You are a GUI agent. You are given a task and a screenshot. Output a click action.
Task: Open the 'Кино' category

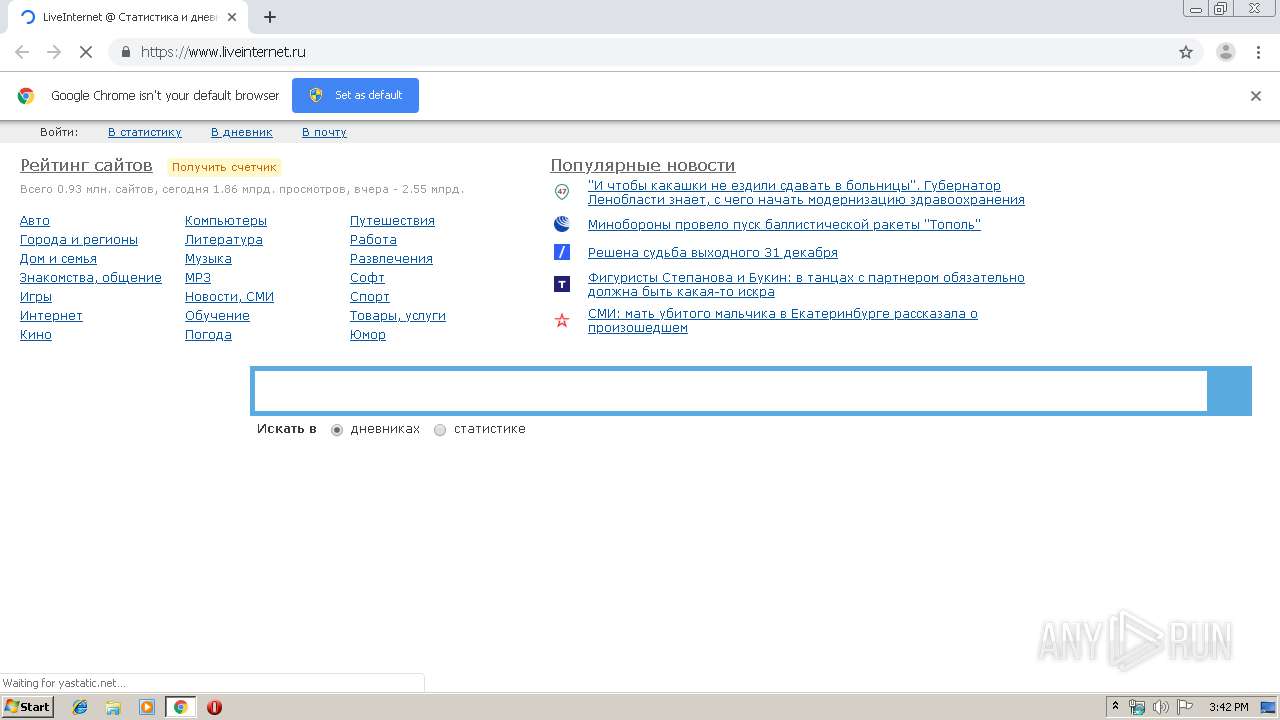[x=36, y=335]
